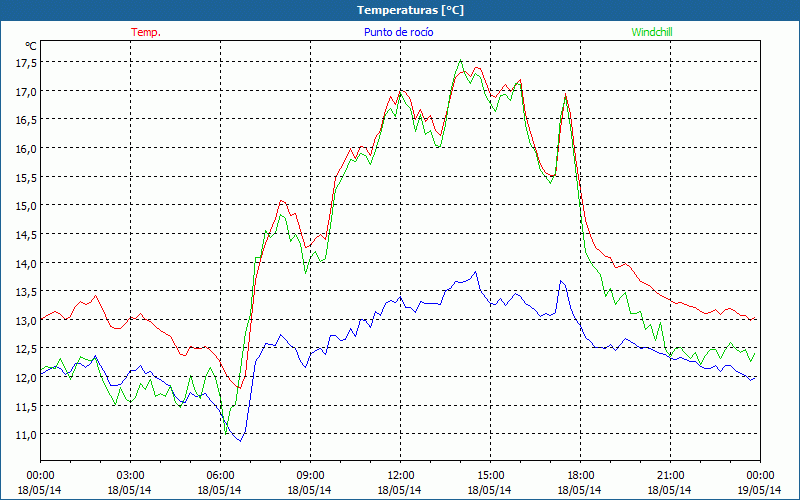The image size is (800, 500).
Task: Click the 14,0 y-axis value
Action: tap(27, 263)
